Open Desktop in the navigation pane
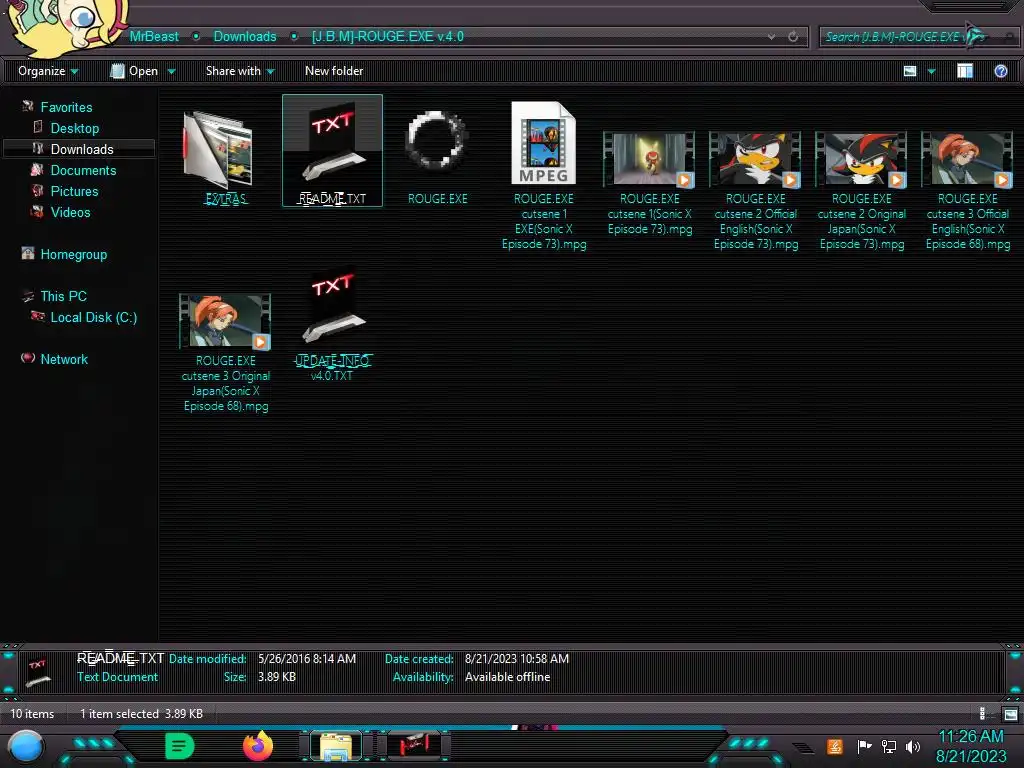 click(x=74, y=128)
